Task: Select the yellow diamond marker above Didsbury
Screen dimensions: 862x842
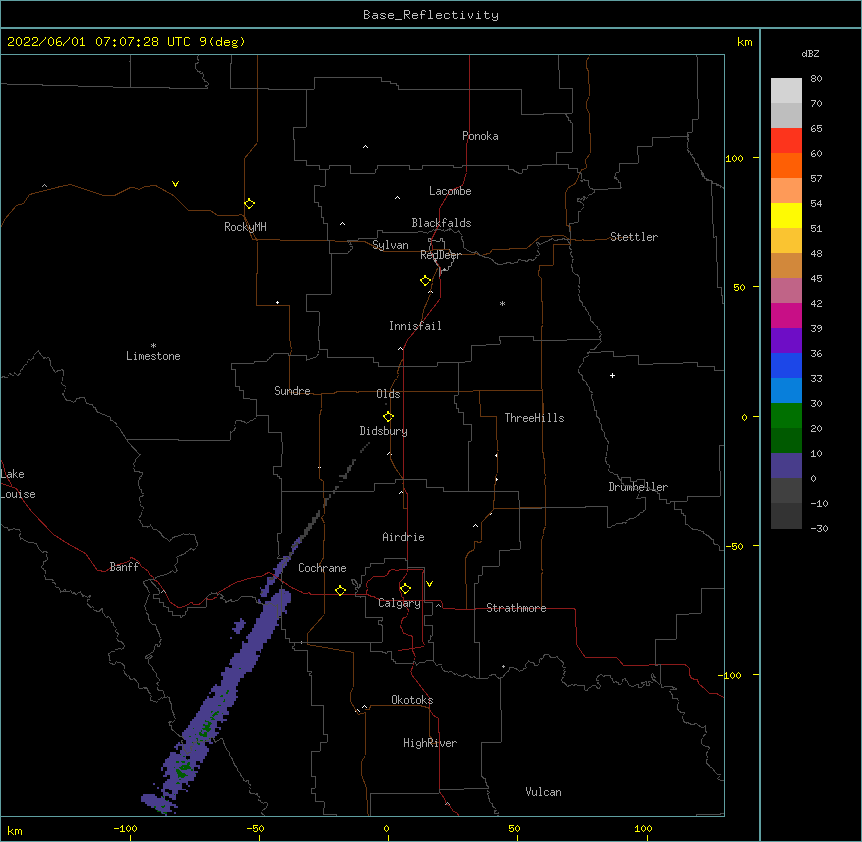Action: (388, 417)
